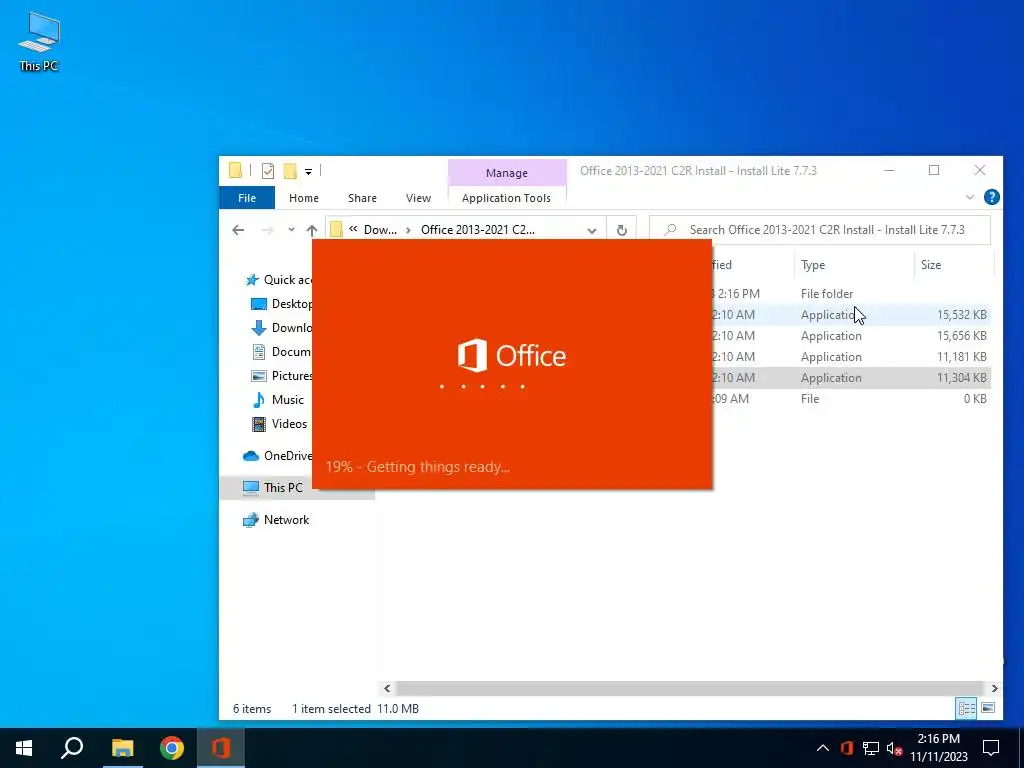
Task: Open the File menu tab
Action: pyautogui.click(x=247, y=198)
